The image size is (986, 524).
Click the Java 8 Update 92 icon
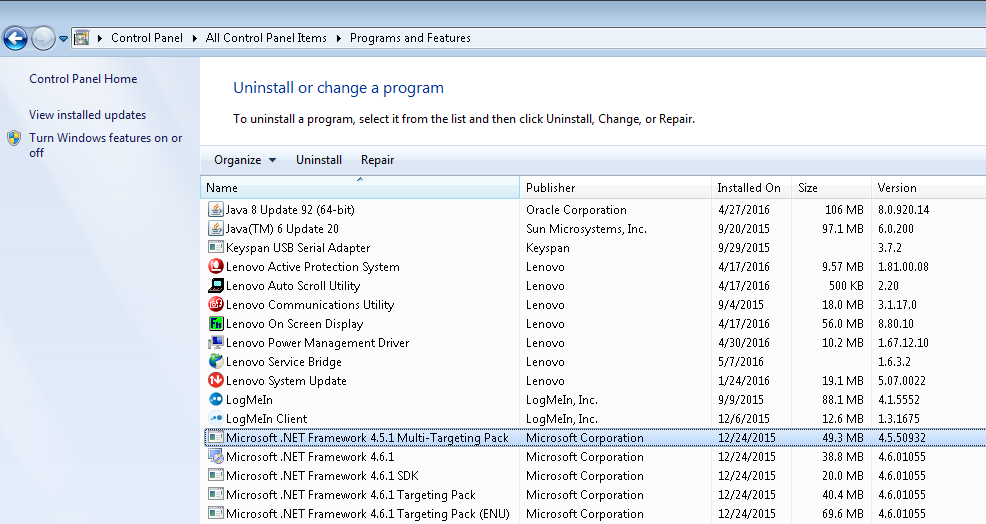[216, 209]
